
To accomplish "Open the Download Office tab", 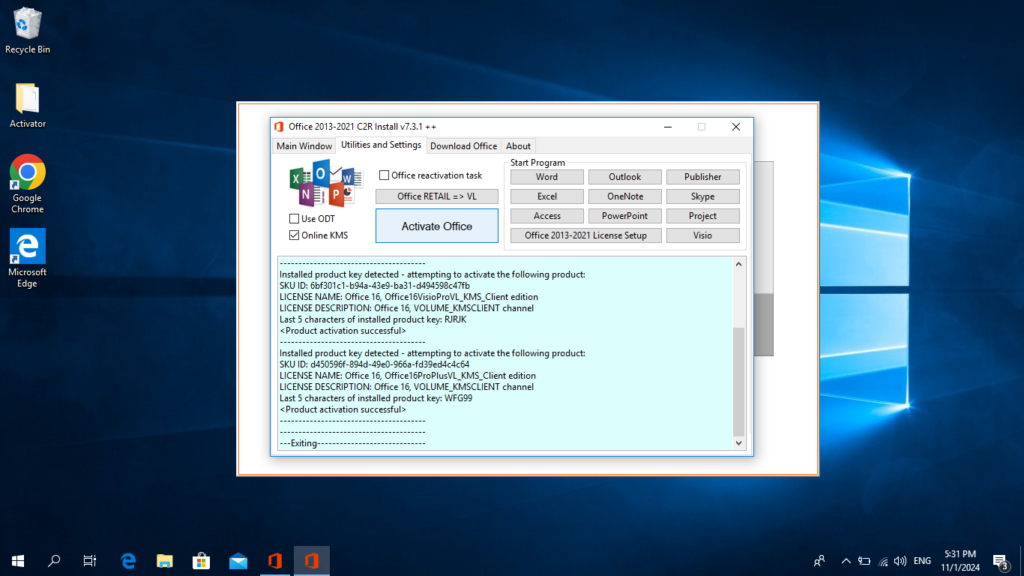I will click(x=464, y=146).
